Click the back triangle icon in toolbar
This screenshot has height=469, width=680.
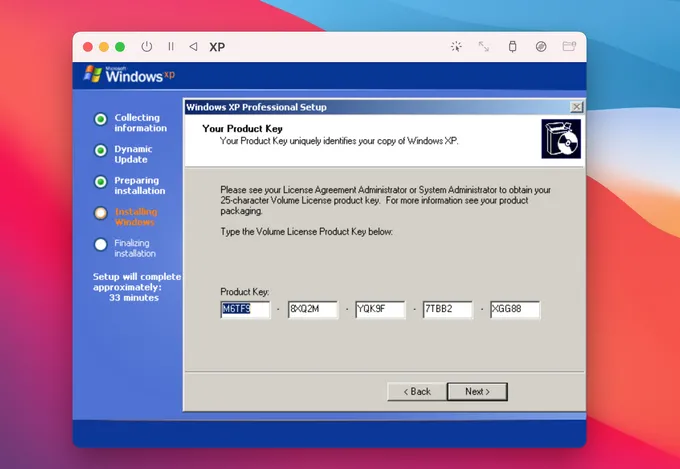[193, 46]
